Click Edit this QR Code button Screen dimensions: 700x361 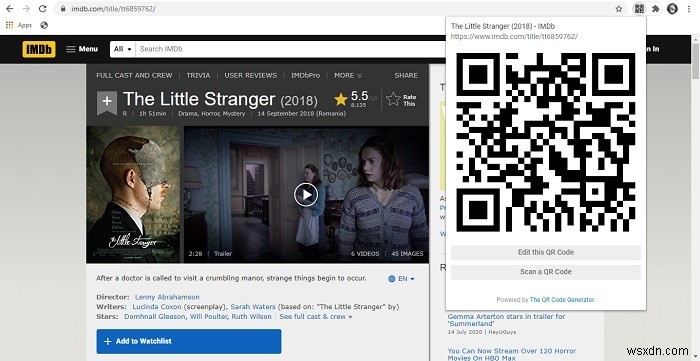click(546, 253)
